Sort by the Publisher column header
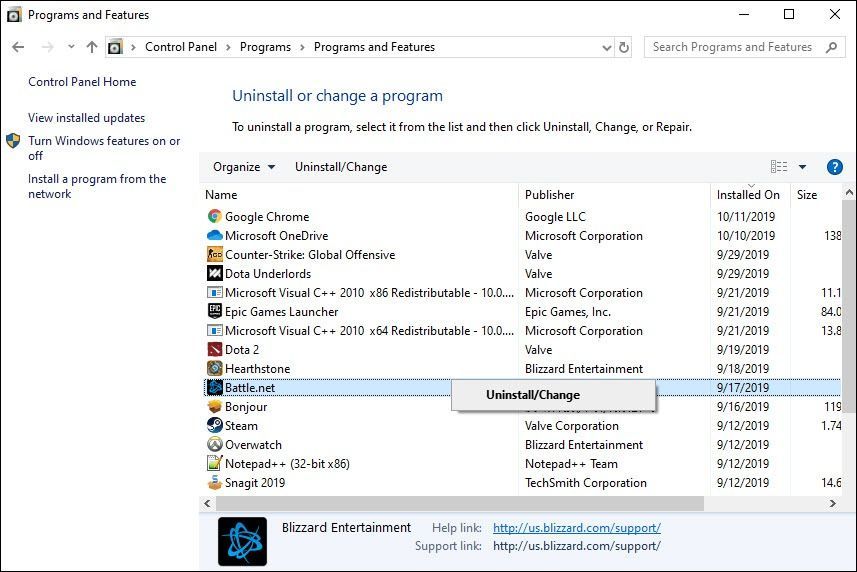857x572 pixels. [549, 194]
